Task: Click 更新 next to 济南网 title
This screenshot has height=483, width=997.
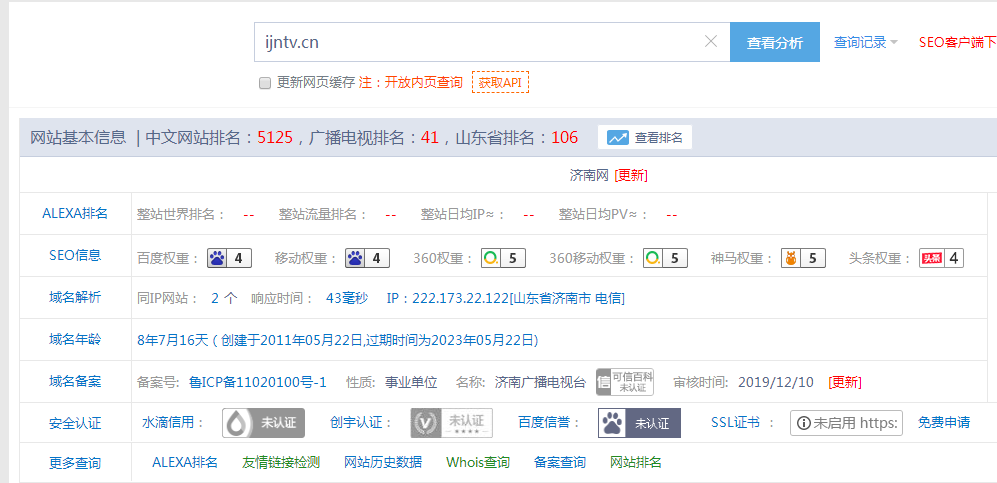Action: click(631, 175)
